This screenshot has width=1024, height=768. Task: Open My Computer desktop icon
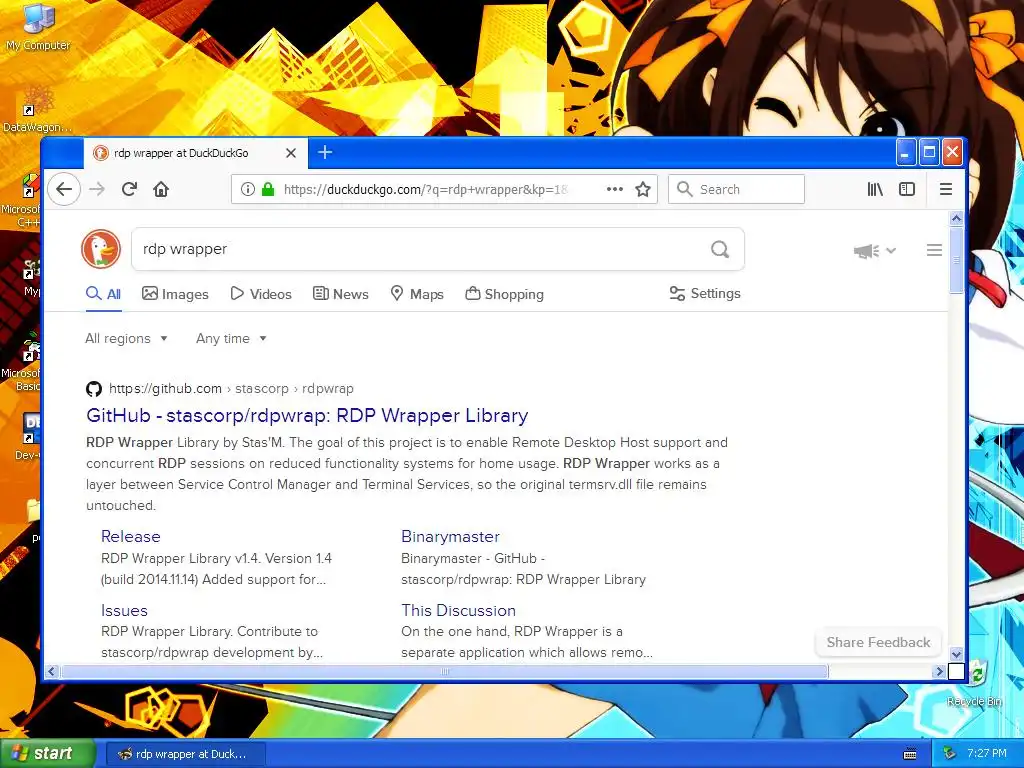(38, 27)
